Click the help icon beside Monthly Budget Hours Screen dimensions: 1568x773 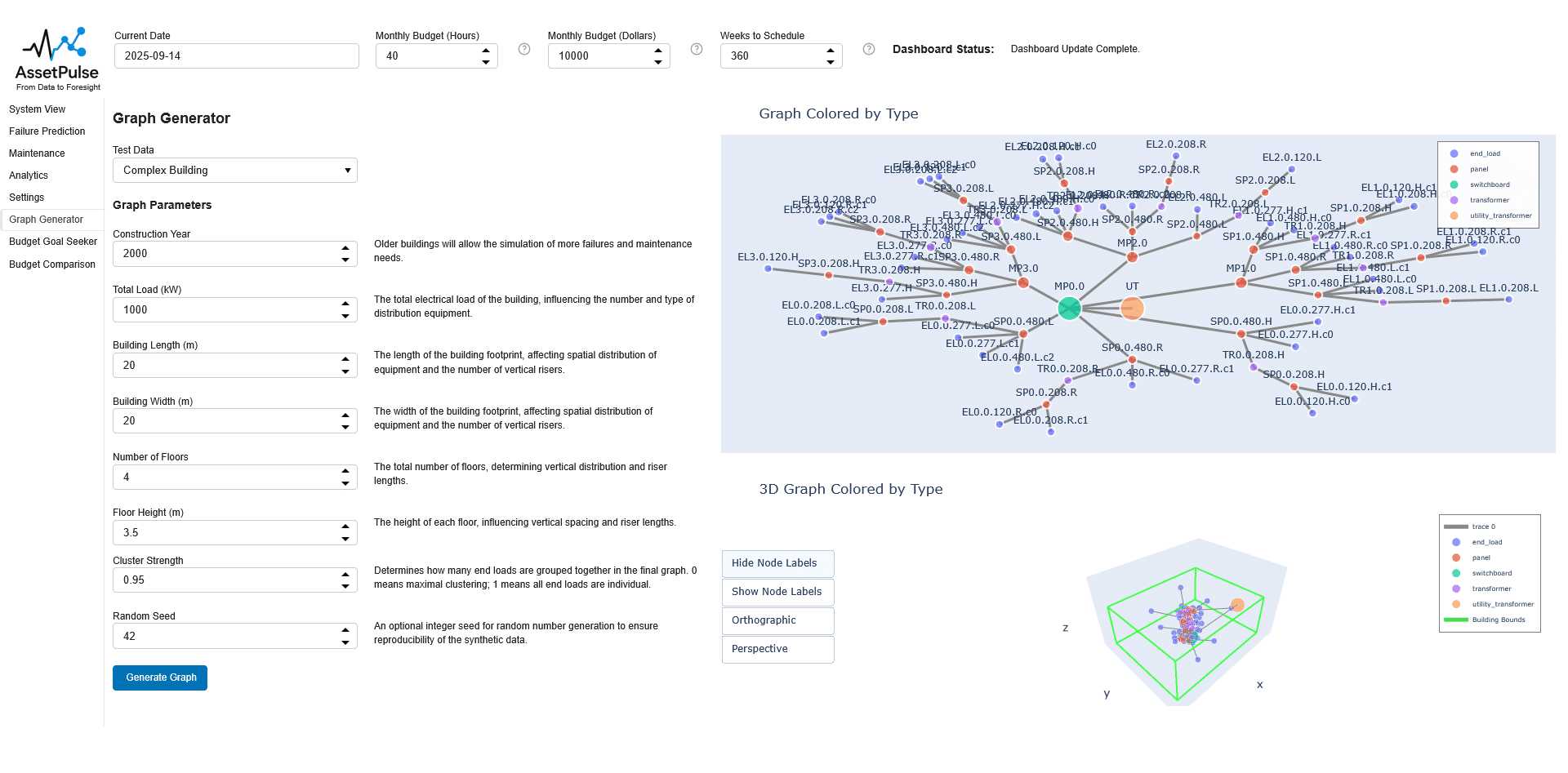(524, 49)
